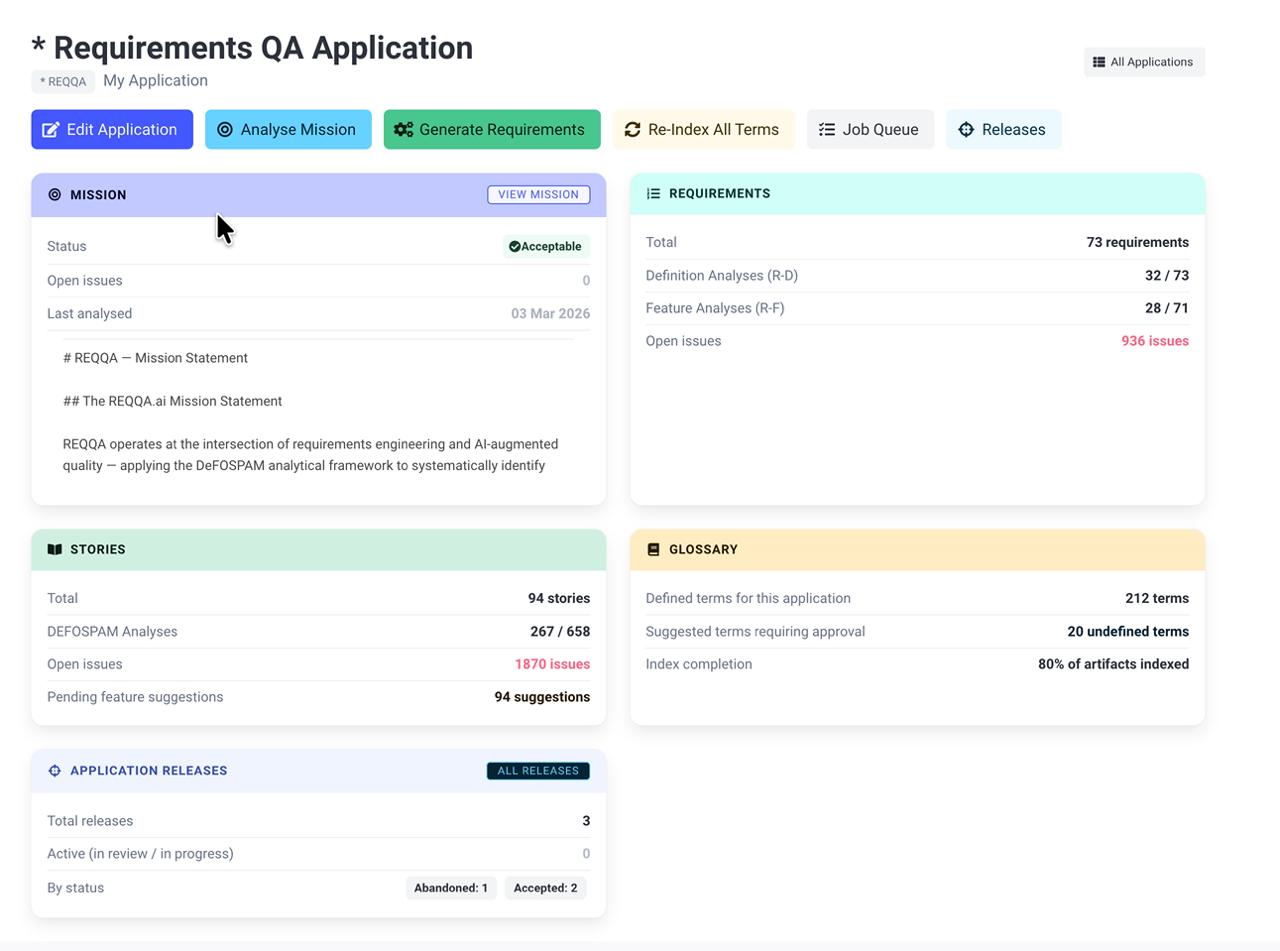This screenshot has height=951, width=1280.
Task: Click the Requirements QA Application title
Action: click(x=252, y=48)
